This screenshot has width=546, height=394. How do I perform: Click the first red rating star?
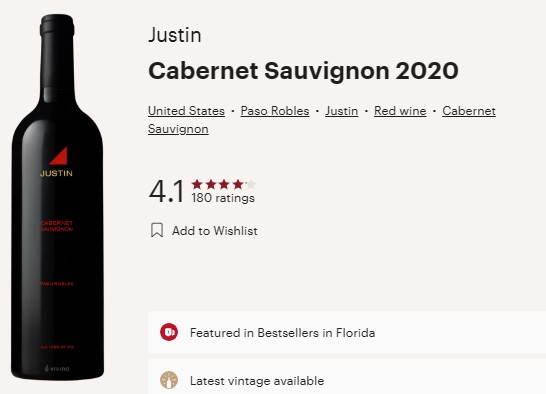pyautogui.click(x=197, y=184)
